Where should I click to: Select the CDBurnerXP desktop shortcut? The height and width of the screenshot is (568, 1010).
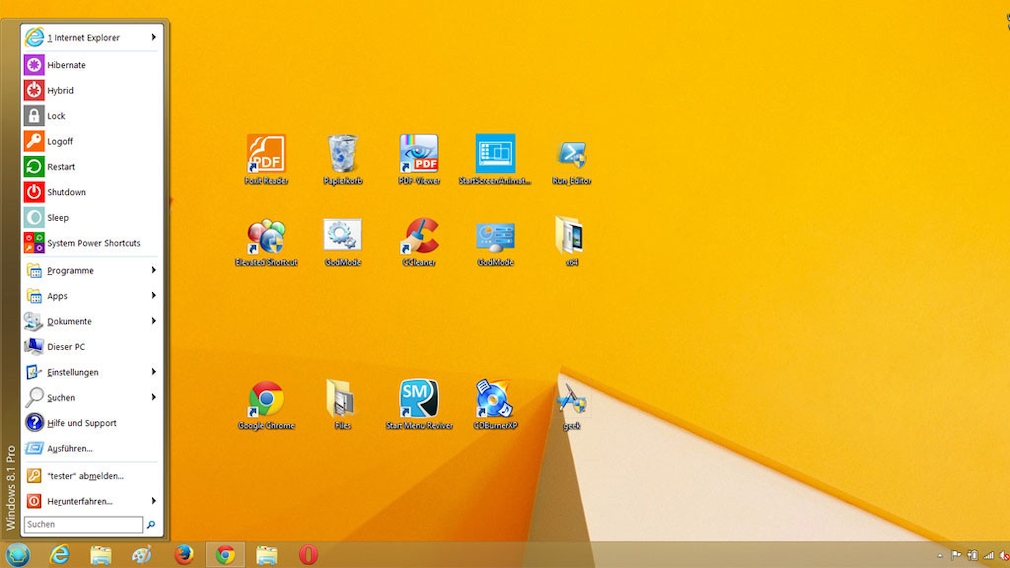pos(495,404)
